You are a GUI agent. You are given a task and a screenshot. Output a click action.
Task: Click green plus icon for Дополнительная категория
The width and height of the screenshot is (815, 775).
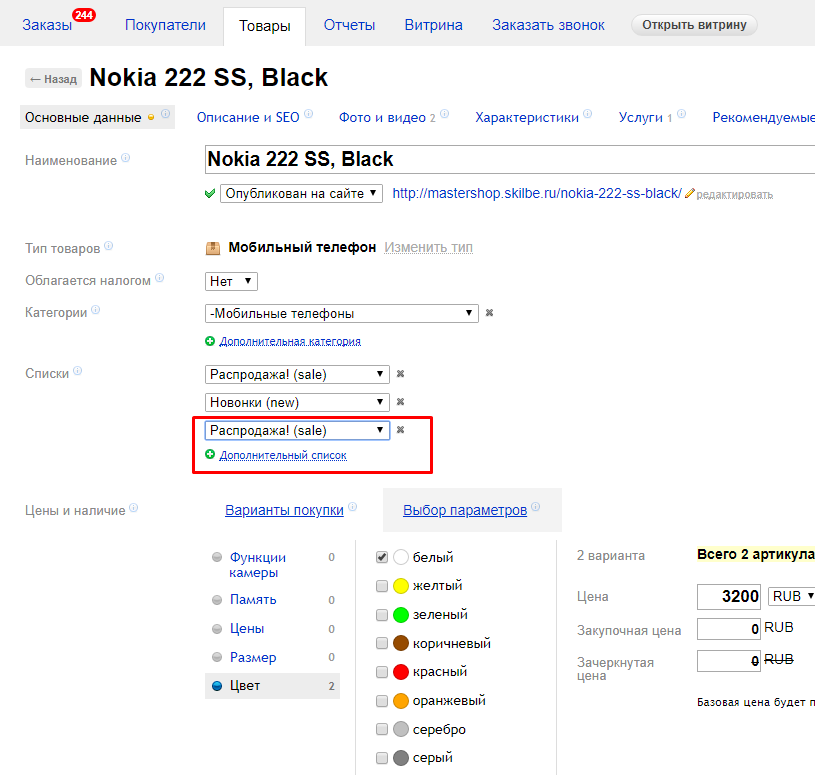210,341
